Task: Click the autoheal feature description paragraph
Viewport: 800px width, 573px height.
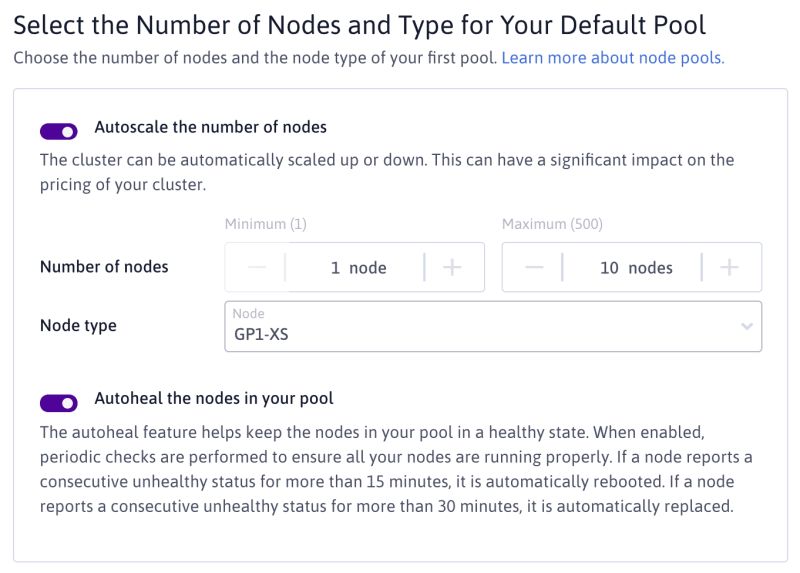Action: (x=396, y=469)
